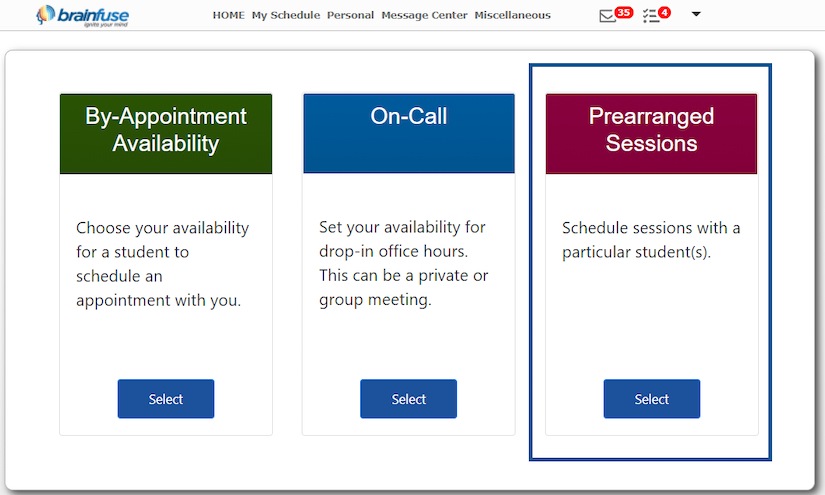Click the Brainfuse colorful head logo icon
Screen dimensions: 825x495
point(45,15)
